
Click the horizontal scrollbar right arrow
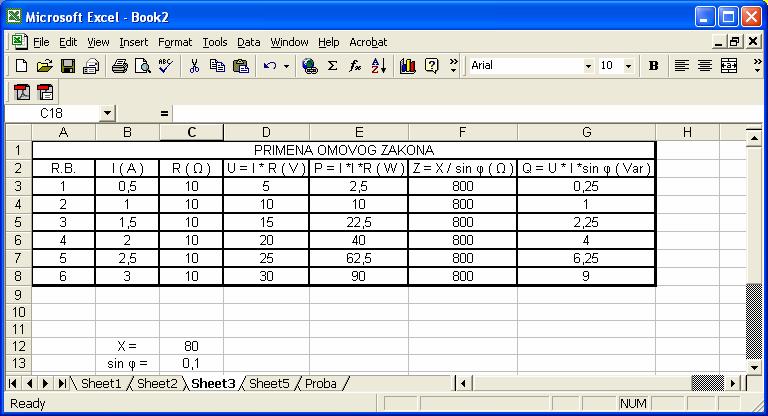pyautogui.click(x=733, y=383)
